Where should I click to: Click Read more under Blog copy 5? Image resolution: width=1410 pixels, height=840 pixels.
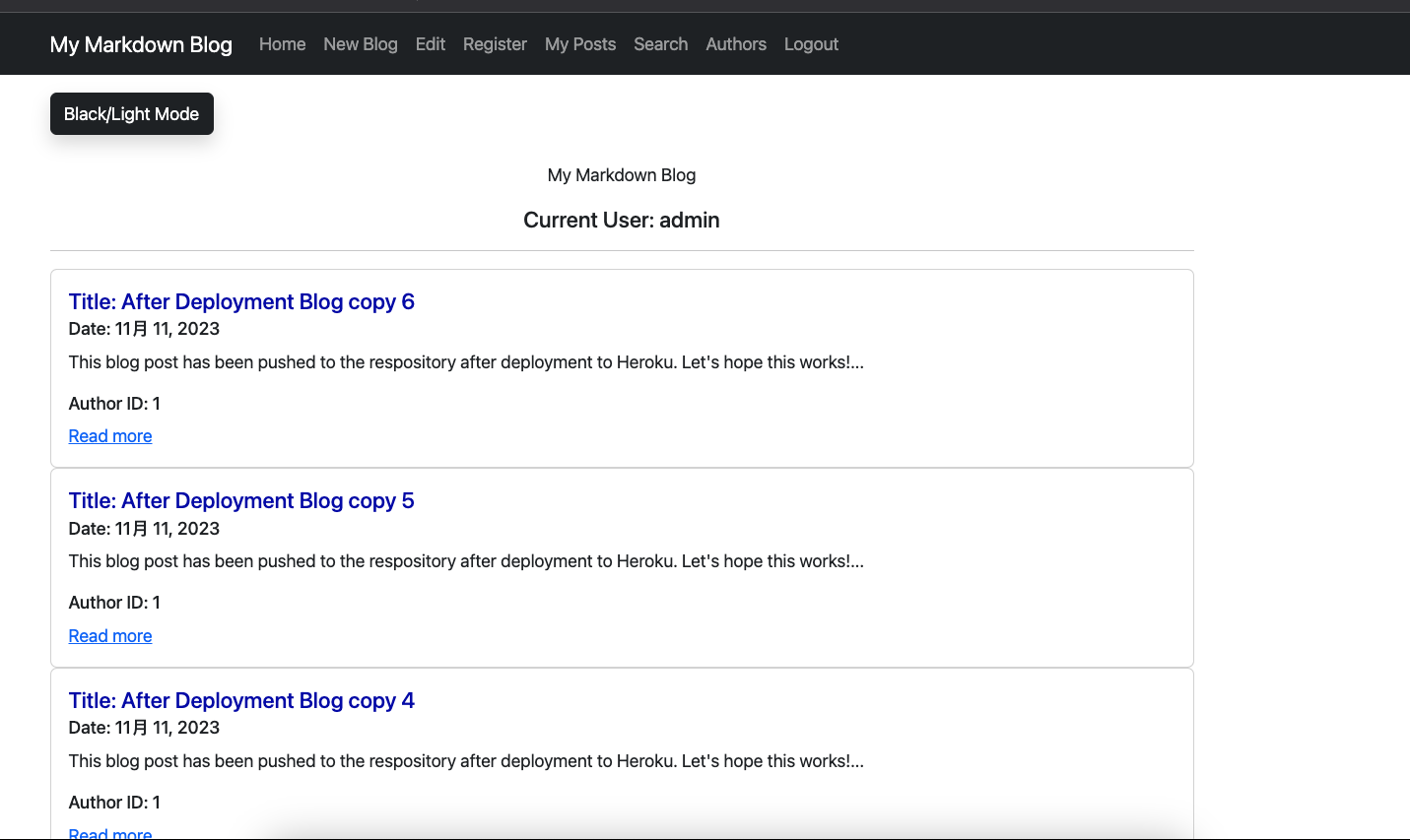[x=110, y=636]
